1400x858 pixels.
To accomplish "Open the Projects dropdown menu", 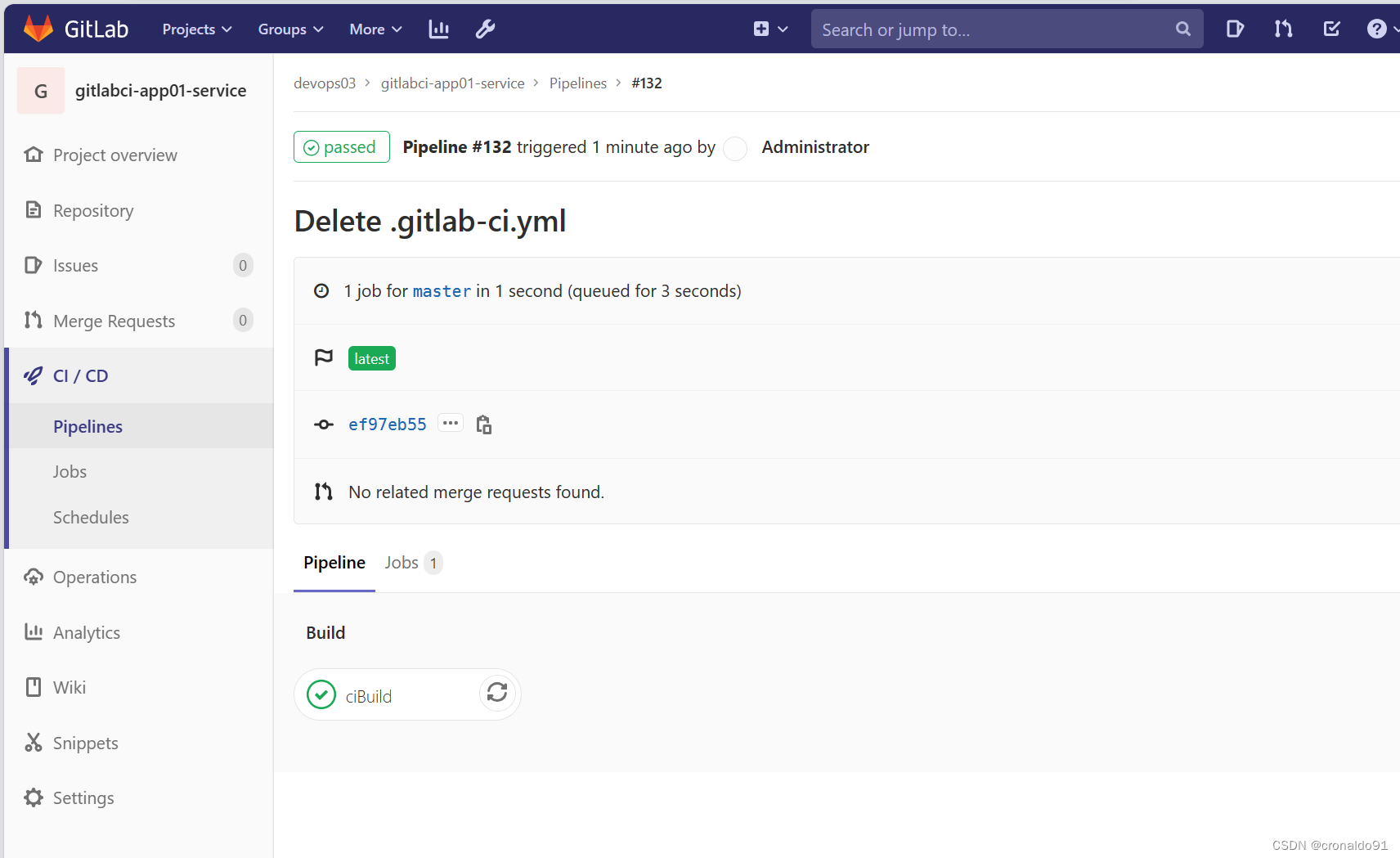I will tap(197, 29).
